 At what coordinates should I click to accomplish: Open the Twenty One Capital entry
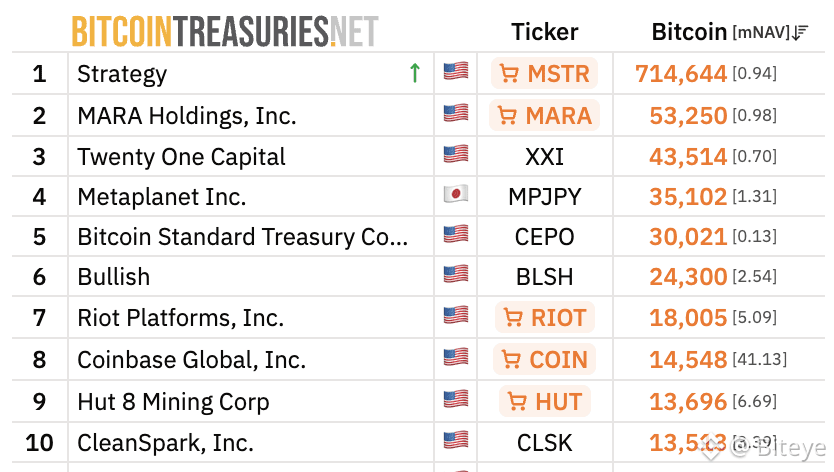point(181,157)
